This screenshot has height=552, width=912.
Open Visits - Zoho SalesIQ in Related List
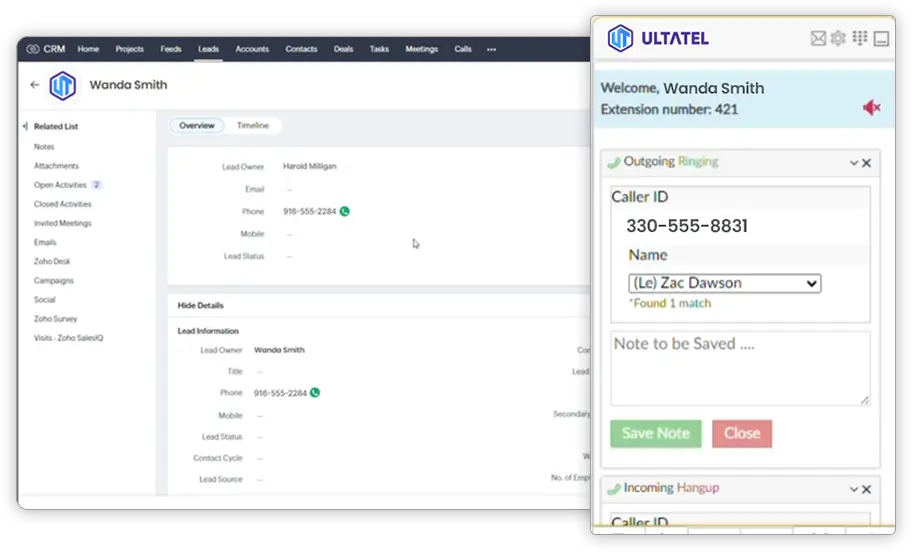pyautogui.click(x=69, y=339)
